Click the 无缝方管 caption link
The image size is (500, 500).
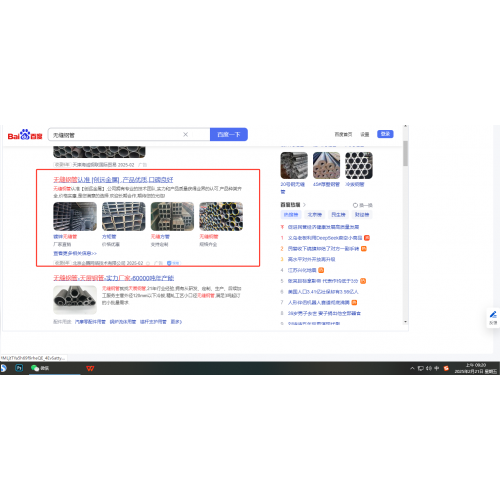(x=160, y=237)
